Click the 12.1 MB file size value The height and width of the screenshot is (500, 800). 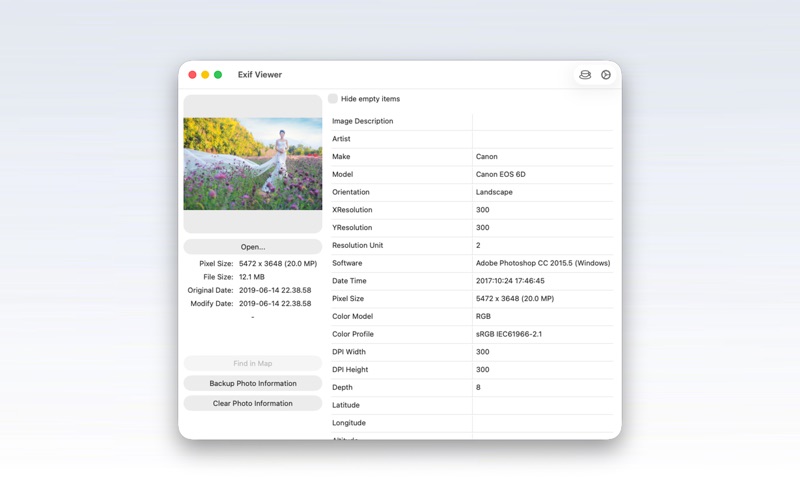pyautogui.click(x=252, y=277)
